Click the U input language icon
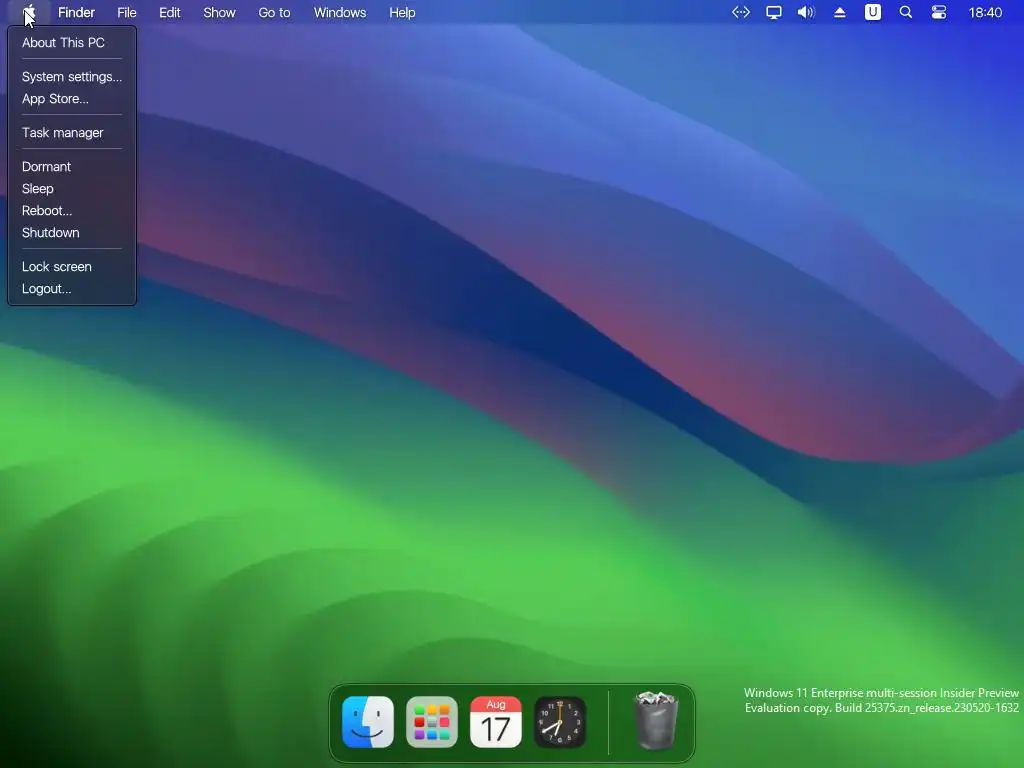Image resolution: width=1024 pixels, height=768 pixels. tap(872, 12)
